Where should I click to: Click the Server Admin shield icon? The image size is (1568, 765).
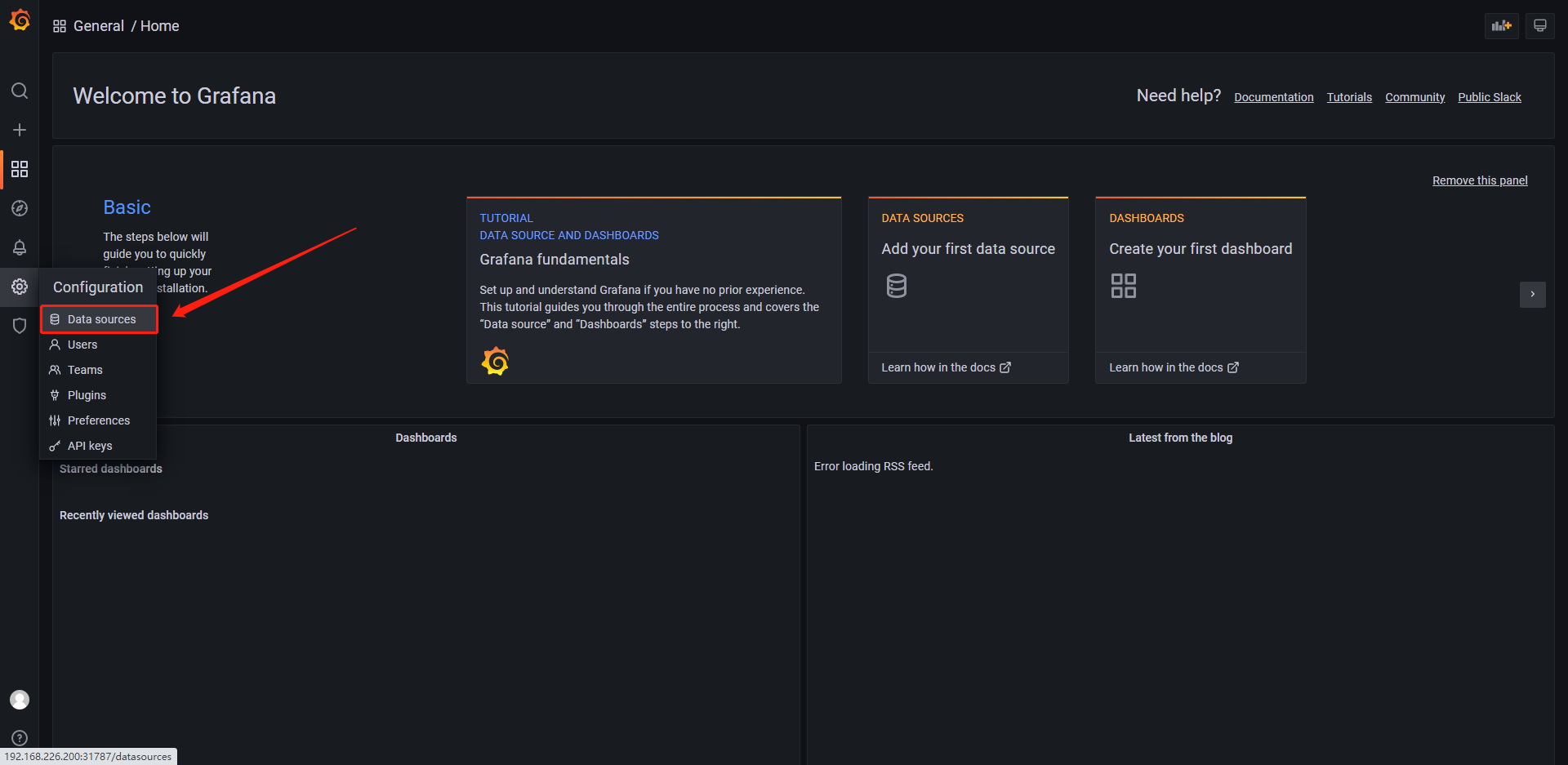[20, 326]
